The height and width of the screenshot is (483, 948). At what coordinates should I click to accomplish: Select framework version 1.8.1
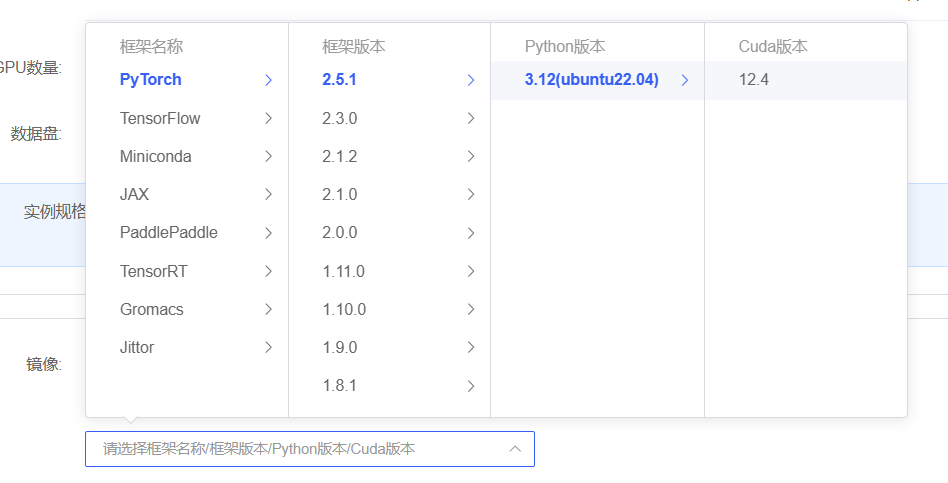coord(389,386)
